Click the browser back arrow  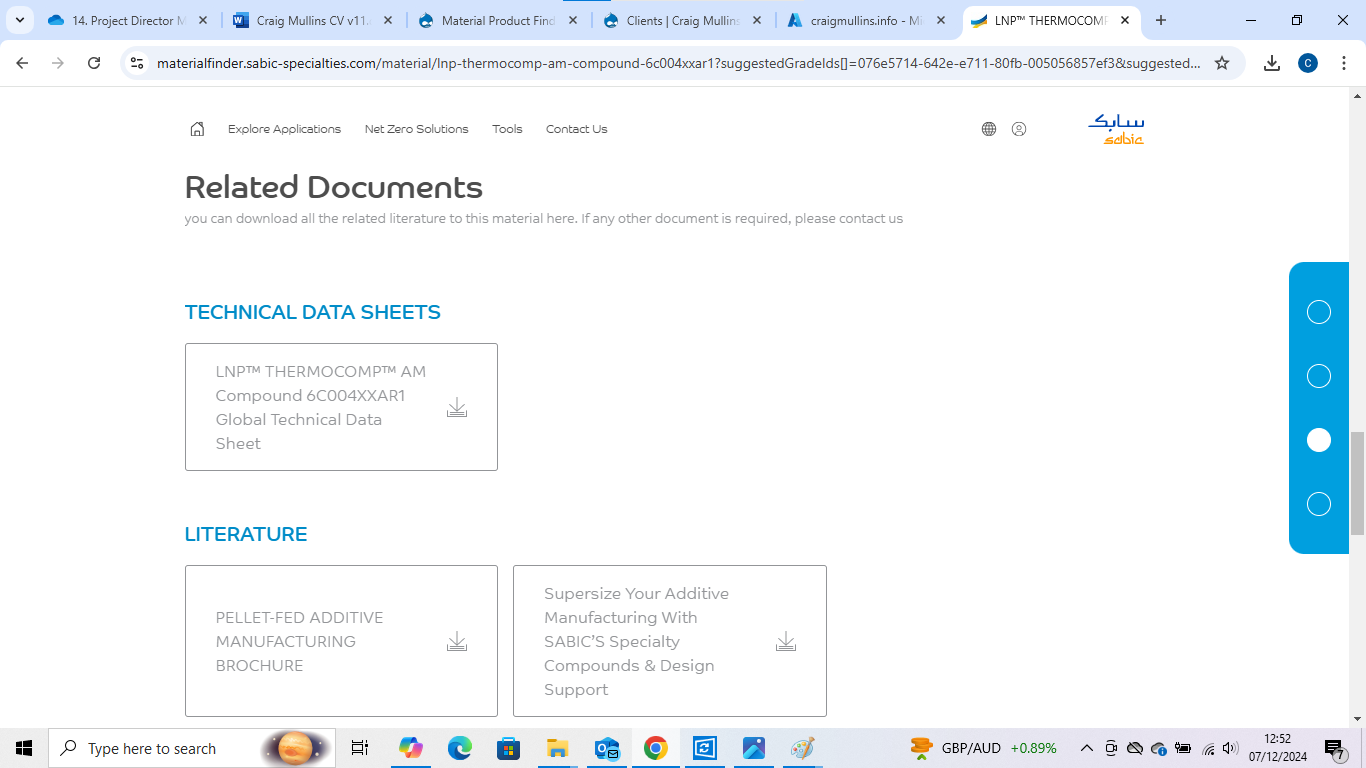pos(22,63)
